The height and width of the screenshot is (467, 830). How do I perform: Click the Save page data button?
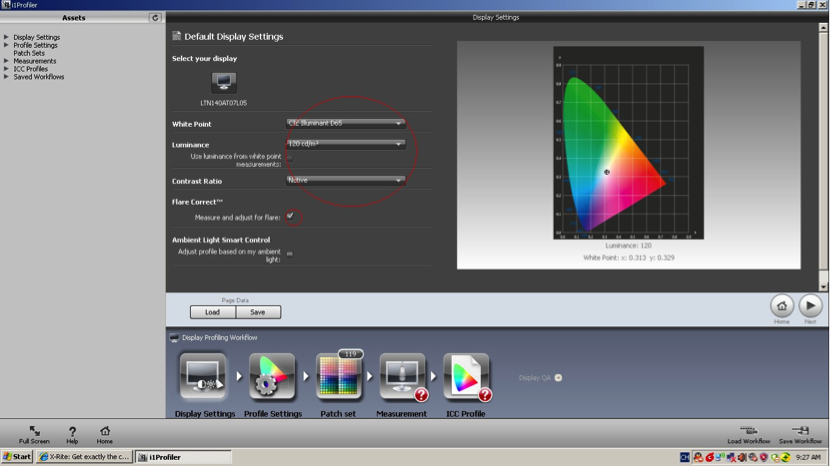tap(258, 312)
